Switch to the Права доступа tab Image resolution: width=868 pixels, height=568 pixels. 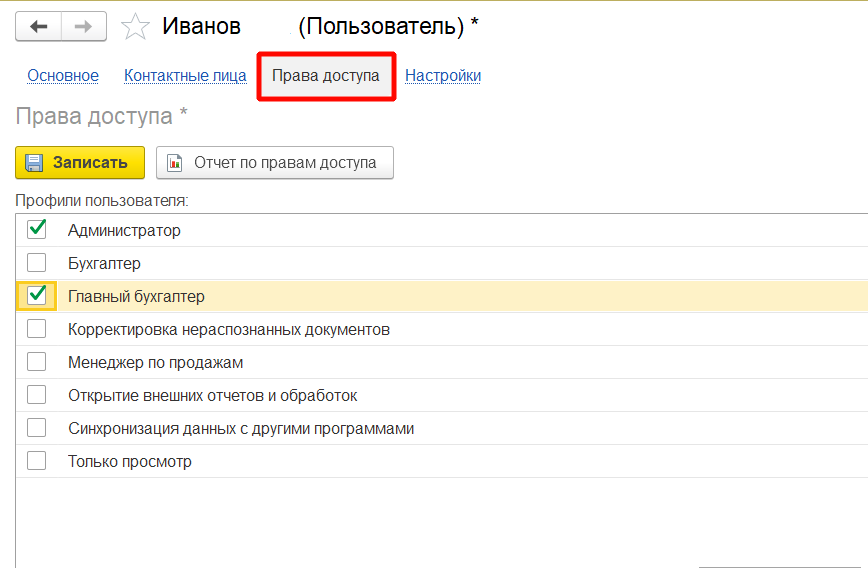[326, 76]
